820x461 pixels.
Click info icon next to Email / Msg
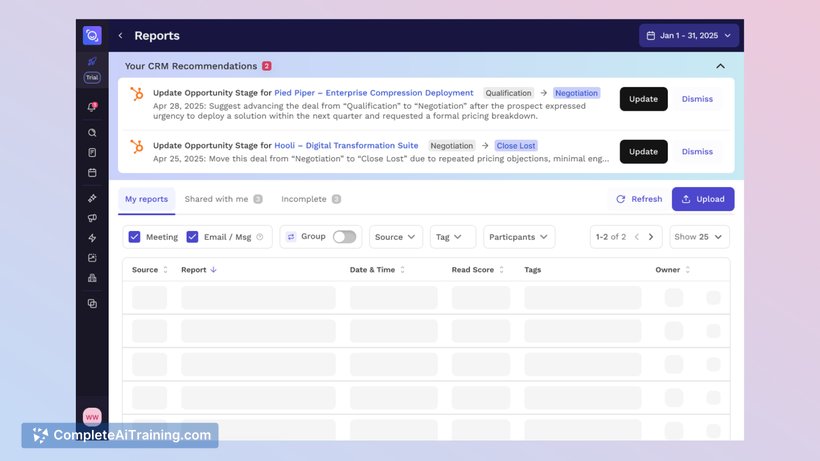coord(260,237)
